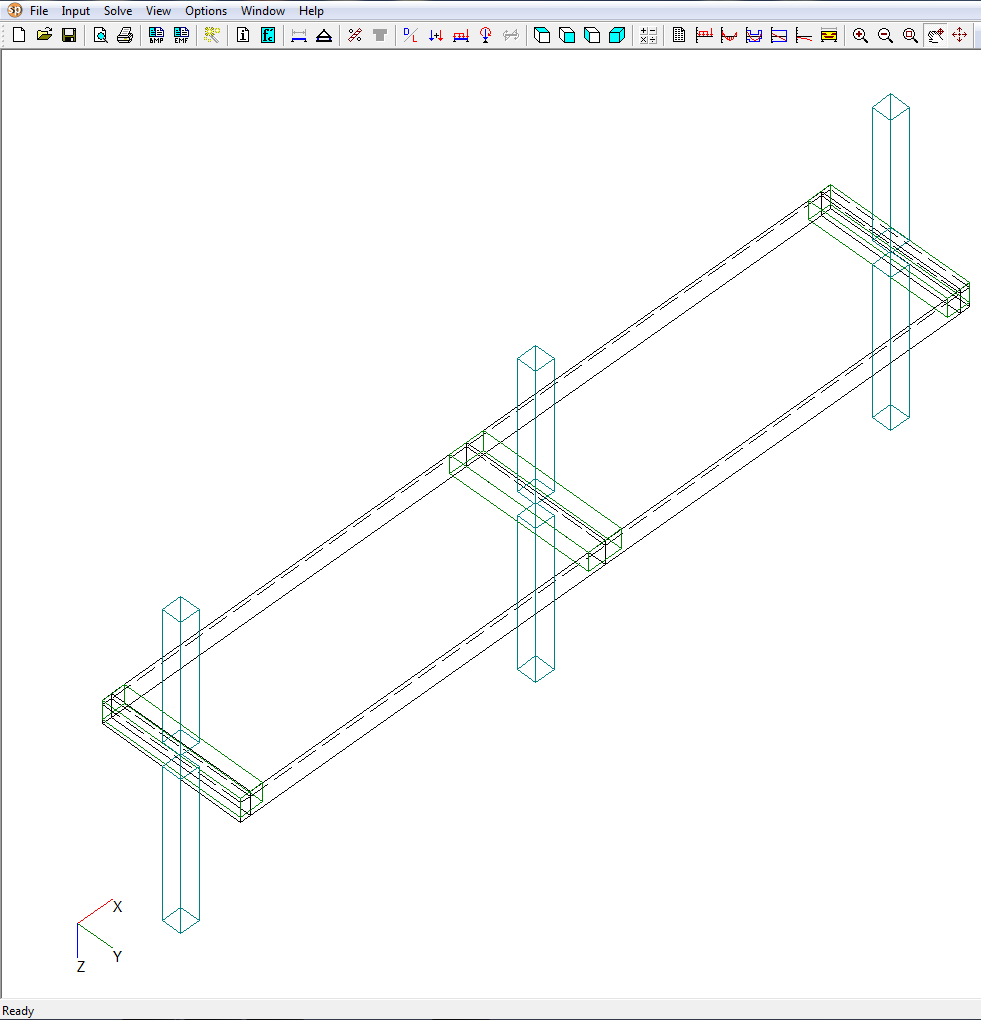The image size is (981, 1020).
Task: Open the Input menu
Action: point(75,11)
